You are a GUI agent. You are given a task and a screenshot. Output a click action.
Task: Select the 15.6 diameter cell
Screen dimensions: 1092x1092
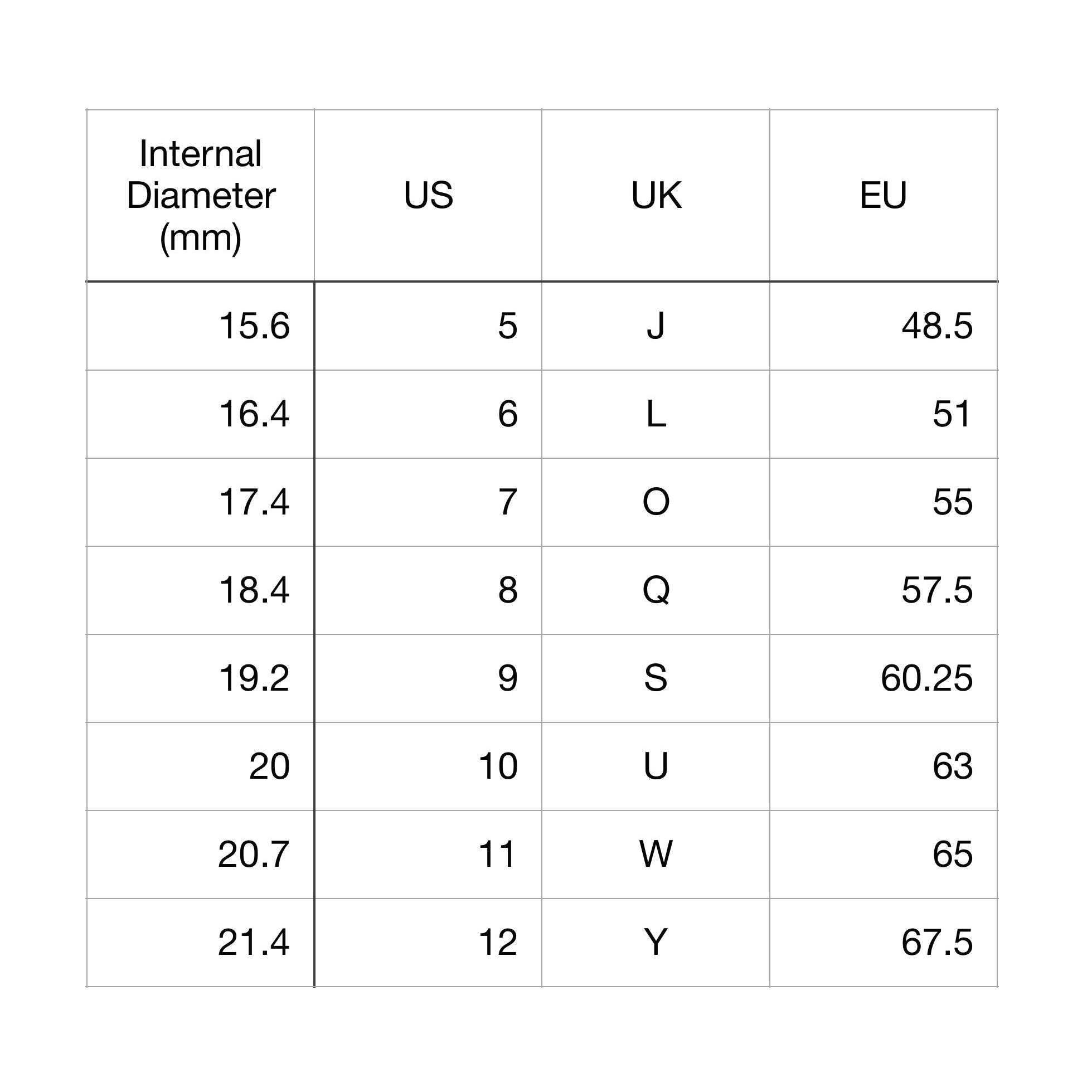click(254, 326)
